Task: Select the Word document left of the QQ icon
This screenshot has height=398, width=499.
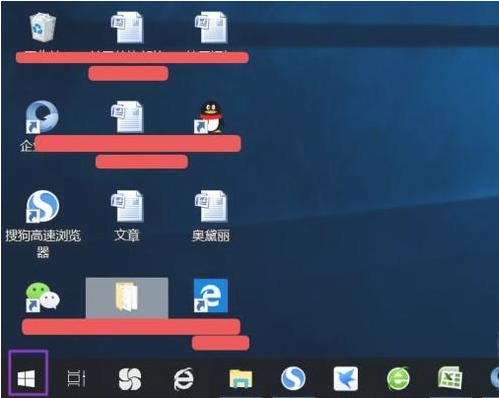Action: pos(127,117)
